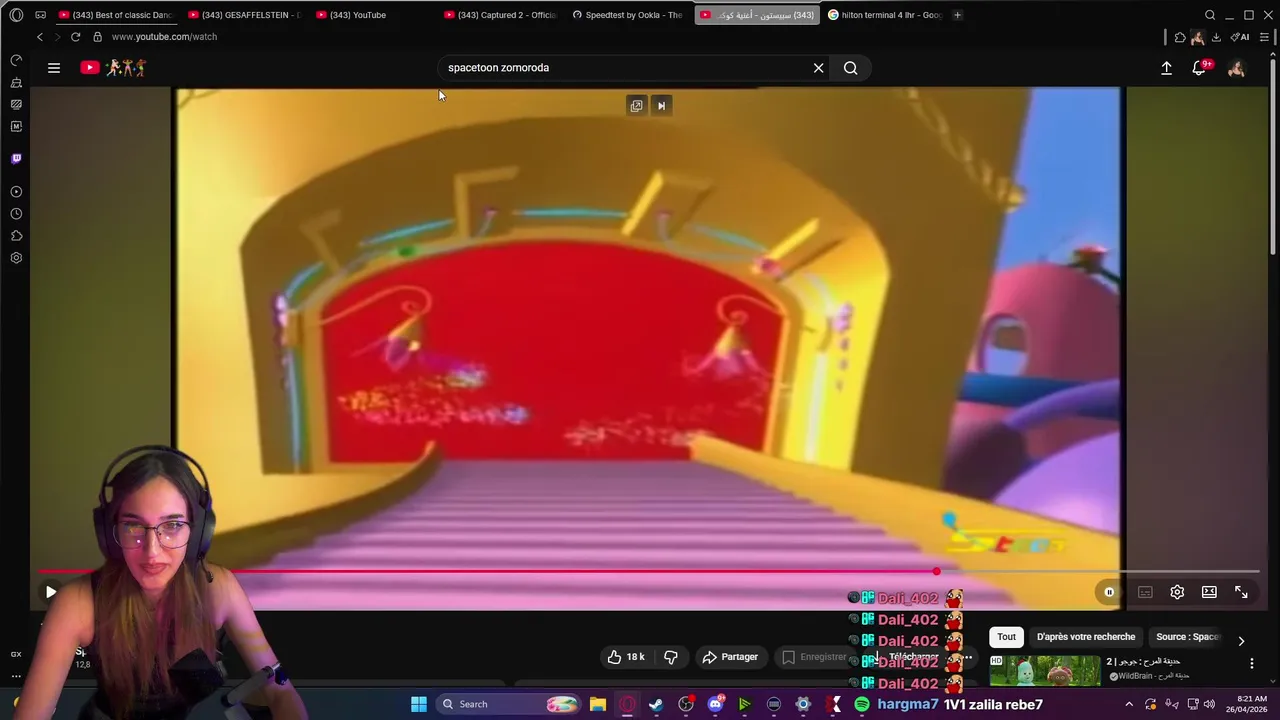Image resolution: width=1280 pixels, height=720 pixels.
Task: Toggle autoplay switch in player
Action: (1109, 592)
